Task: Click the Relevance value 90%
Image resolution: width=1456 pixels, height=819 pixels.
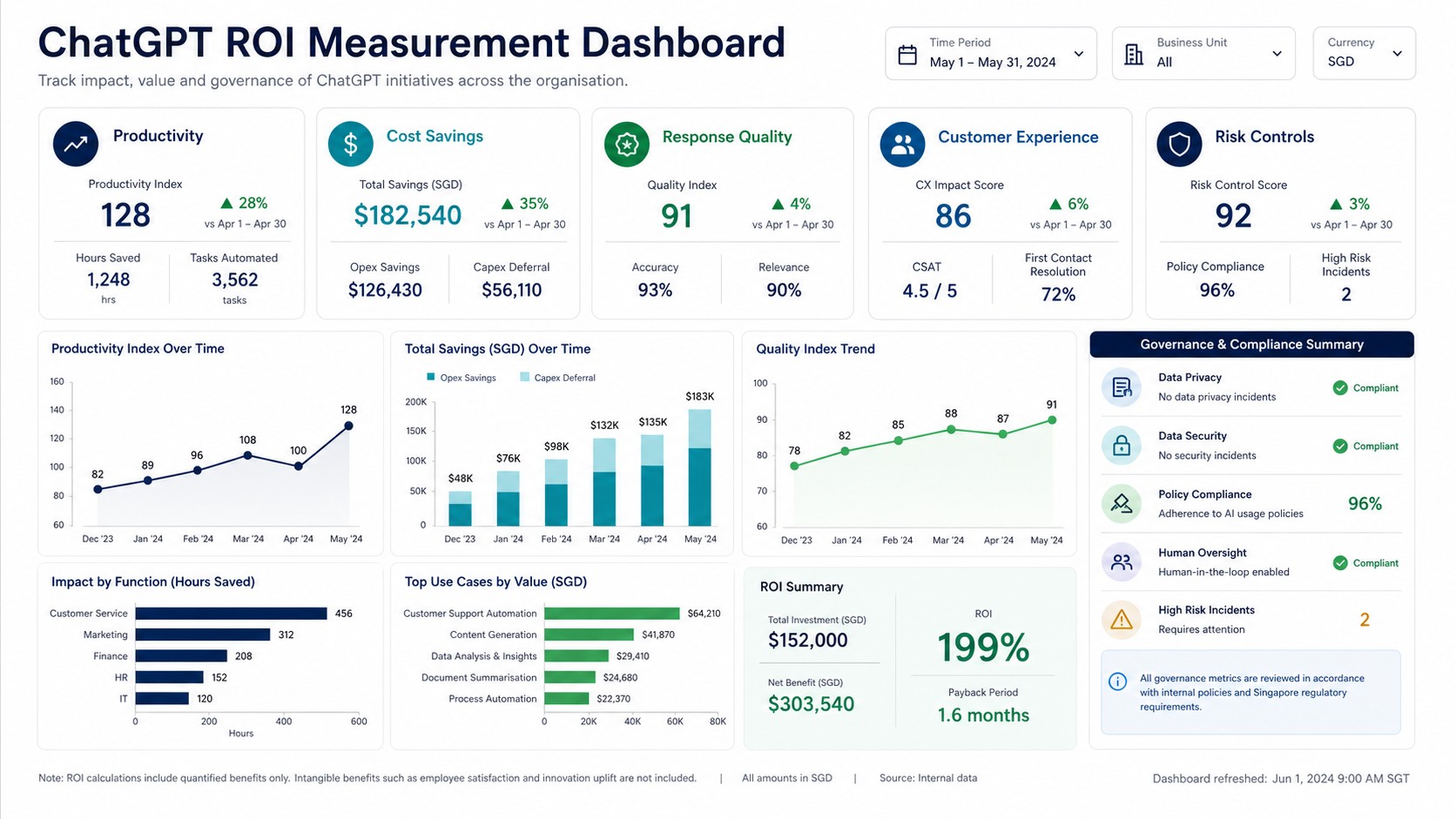Action: click(784, 290)
